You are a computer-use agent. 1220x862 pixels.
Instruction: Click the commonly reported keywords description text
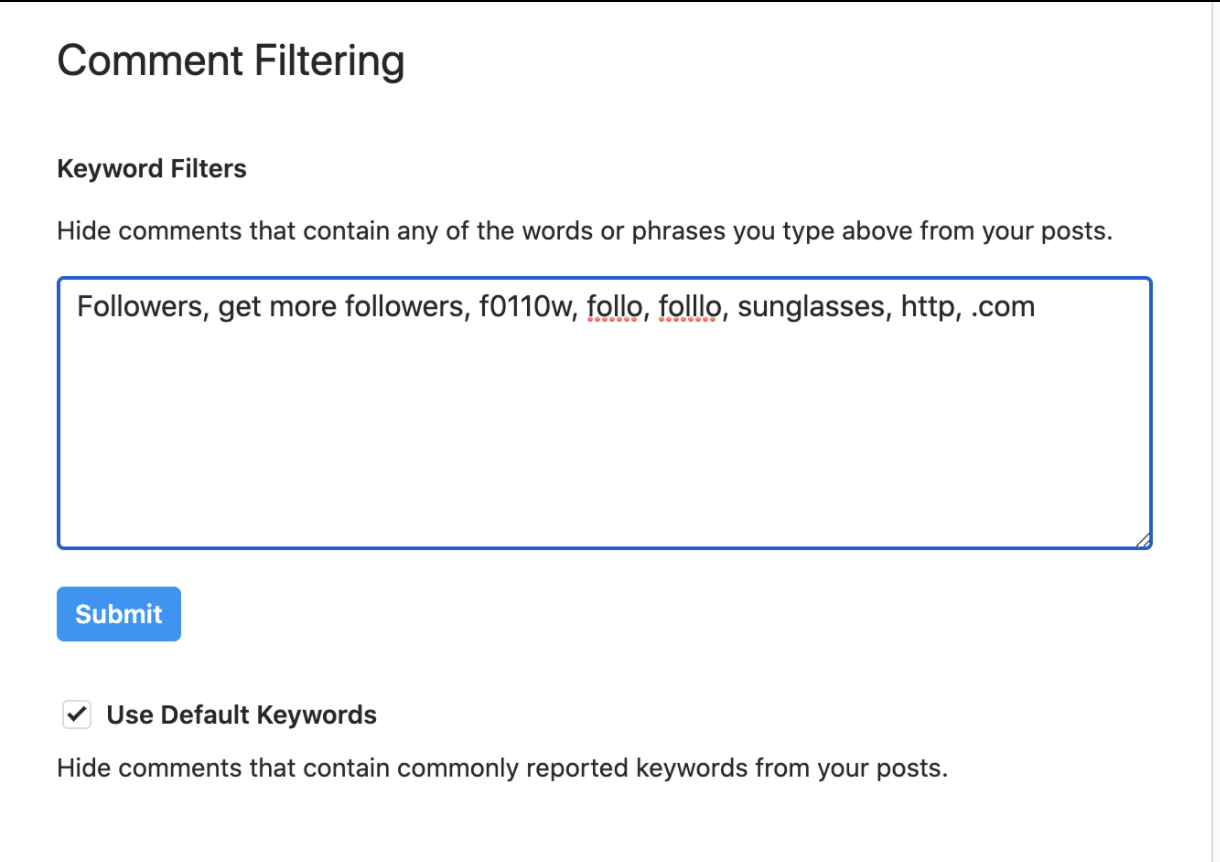click(x=502, y=768)
